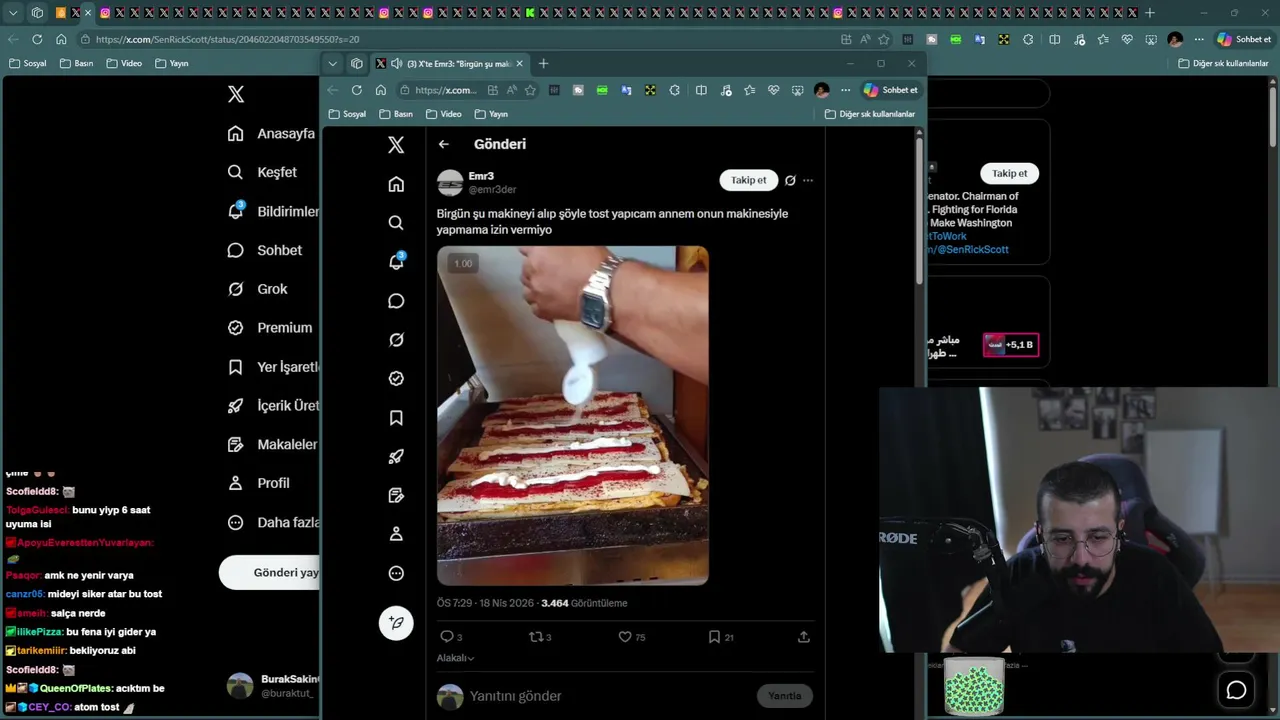The width and height of the screenshot is (1280, 720).
Task: Click Takip et in the background window panel
Action: pyautogui.click(x=1009, y=173)
